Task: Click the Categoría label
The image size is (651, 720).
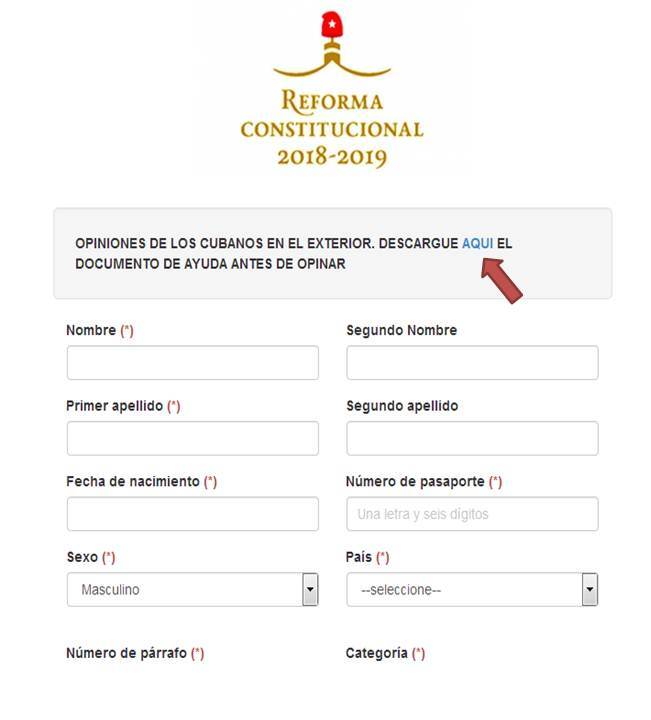Action: tap(376, 653)
